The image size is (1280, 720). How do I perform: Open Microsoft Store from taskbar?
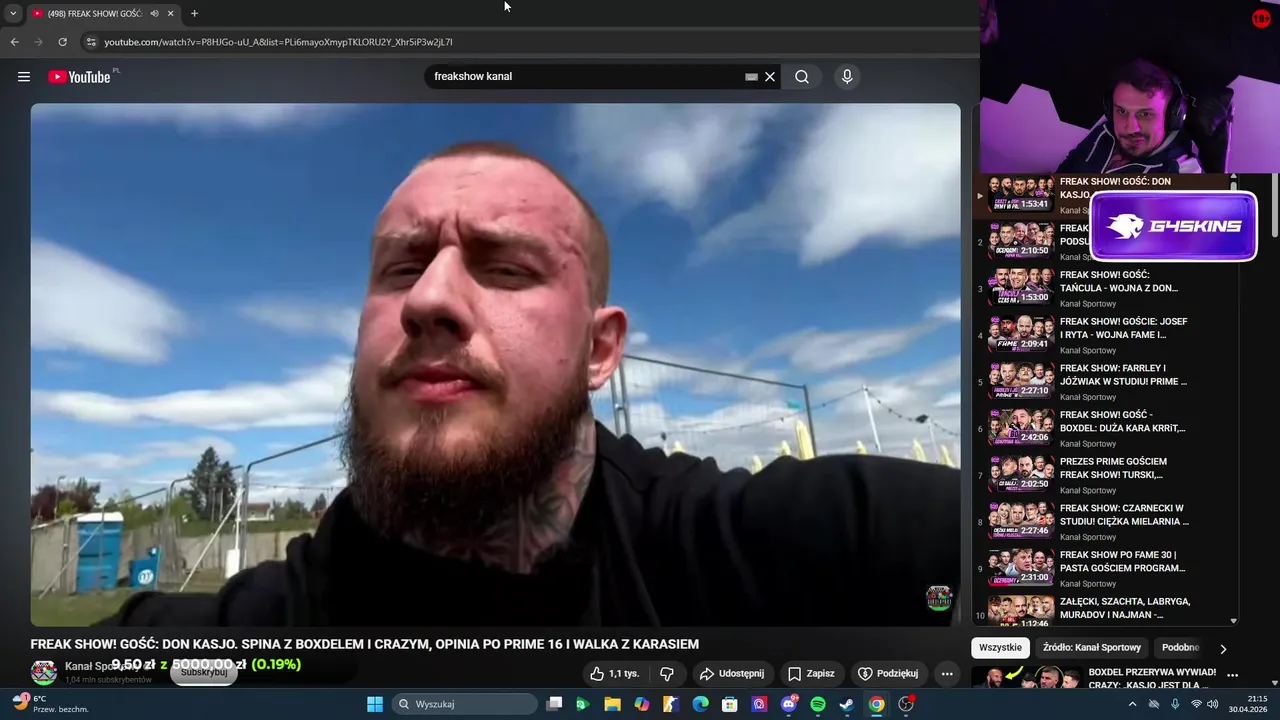point(730,704)
